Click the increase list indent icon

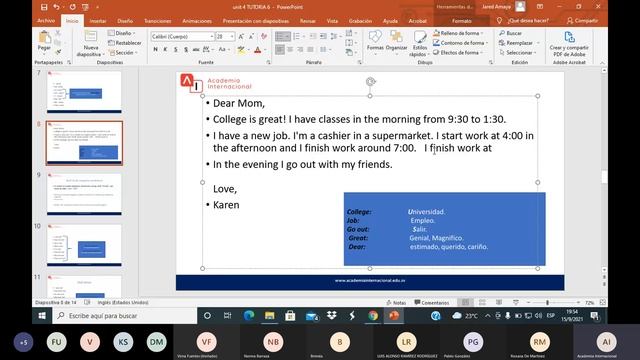coord(323,36)
